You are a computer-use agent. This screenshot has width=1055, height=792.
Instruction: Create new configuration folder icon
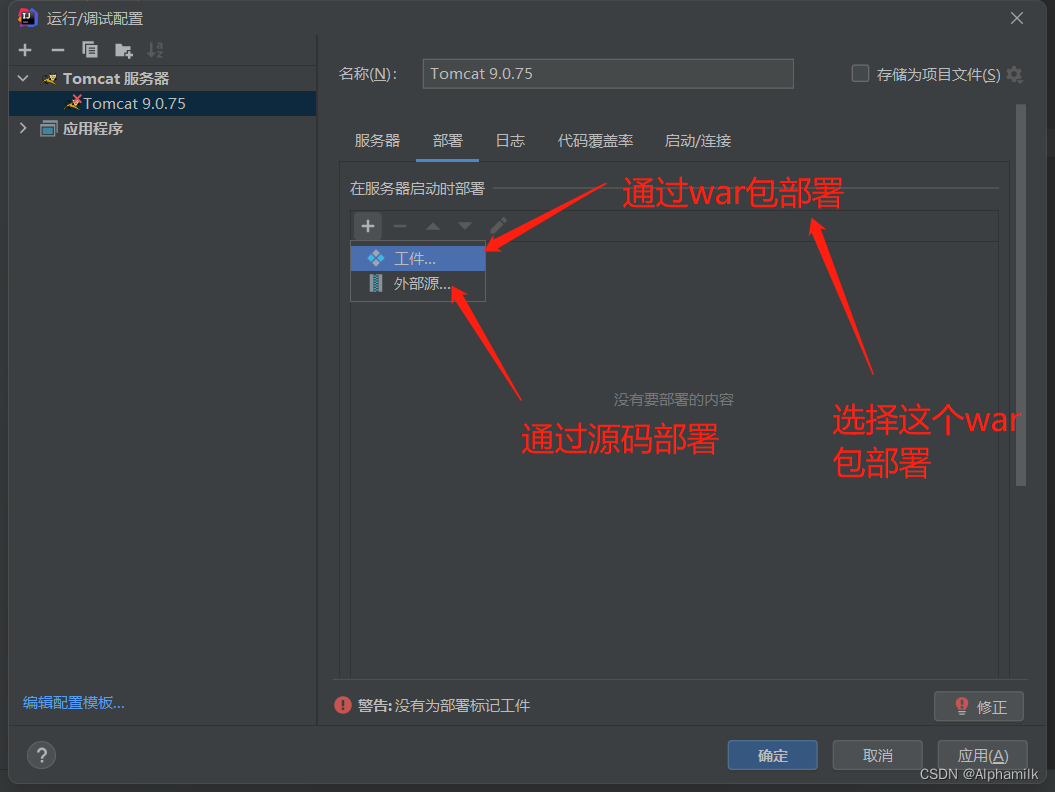[123, 50]
